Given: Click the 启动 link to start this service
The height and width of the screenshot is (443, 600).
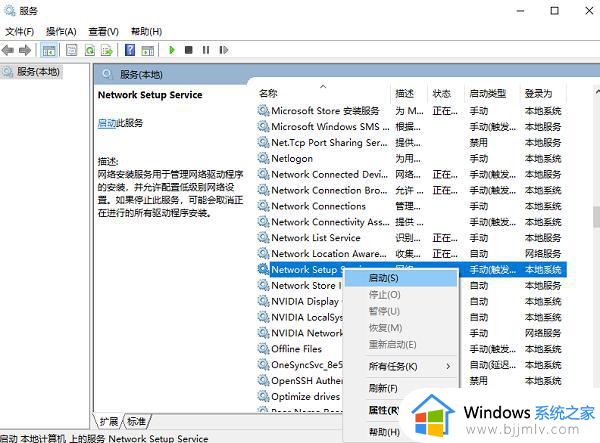Looking at the screenshot, I should (x=107, y=123).
